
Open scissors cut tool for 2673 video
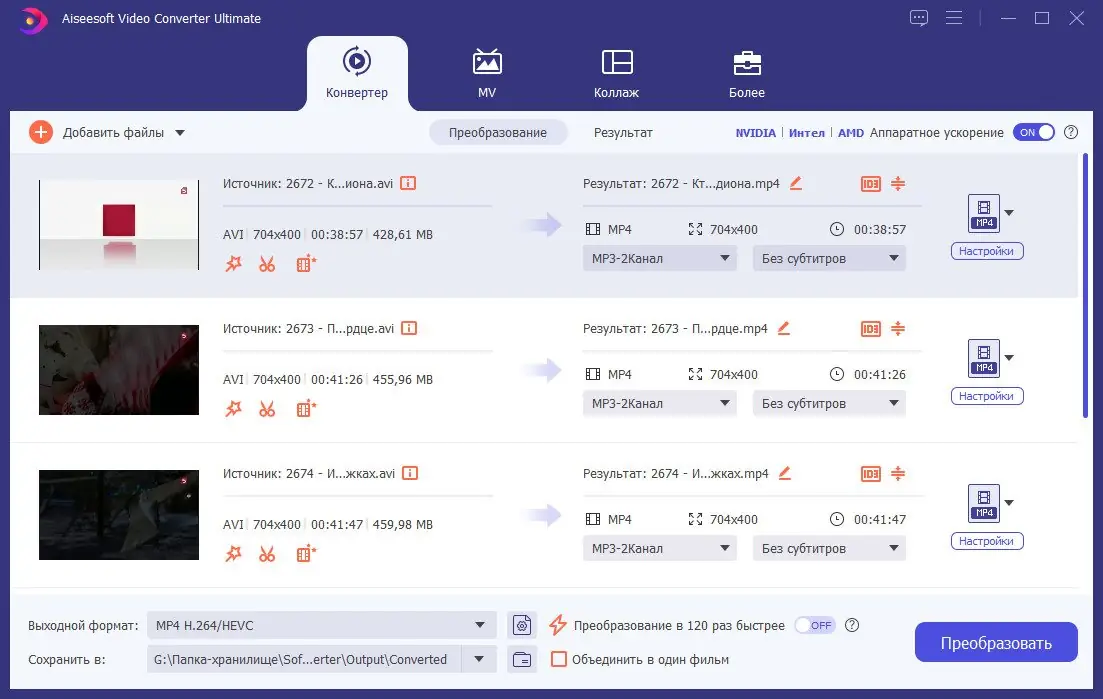pyautogui.click(x=267, y=409)
